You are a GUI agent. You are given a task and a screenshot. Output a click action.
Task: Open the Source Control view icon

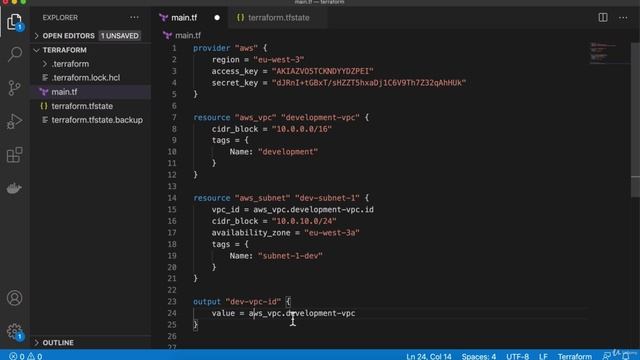(14, 88)
